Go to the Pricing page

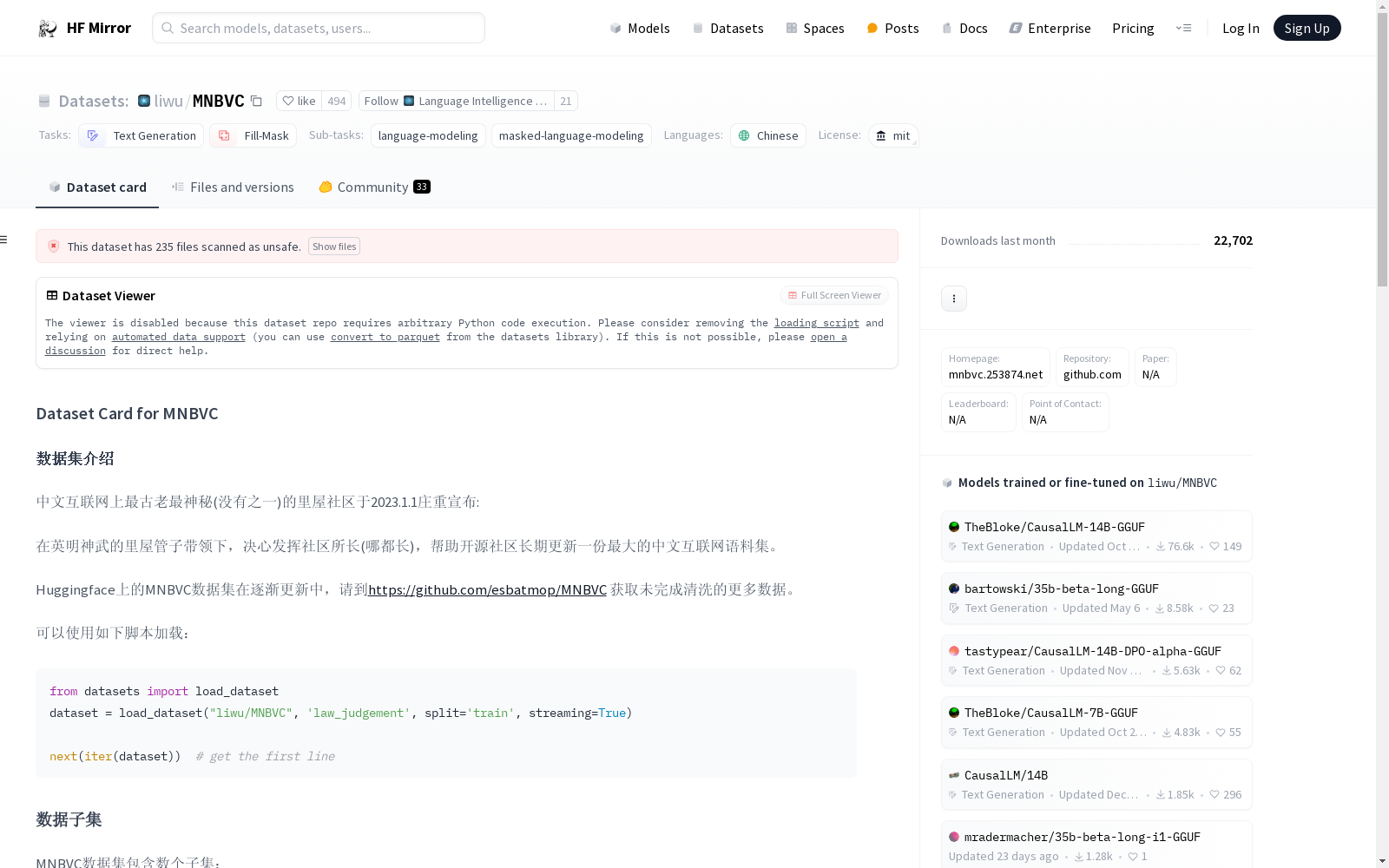click(1133, 28)
